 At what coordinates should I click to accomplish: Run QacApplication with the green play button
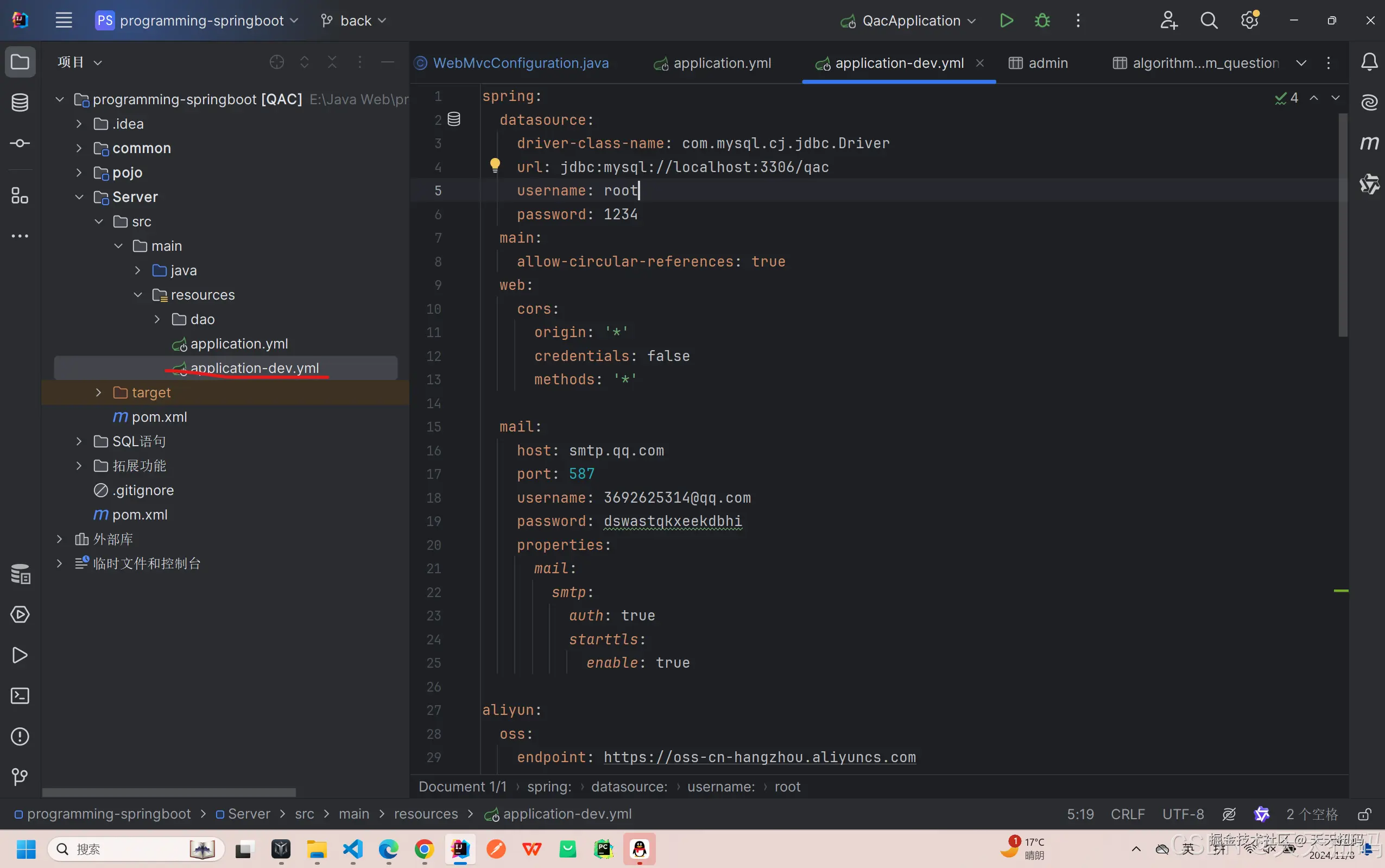[x=1005, y=21]
